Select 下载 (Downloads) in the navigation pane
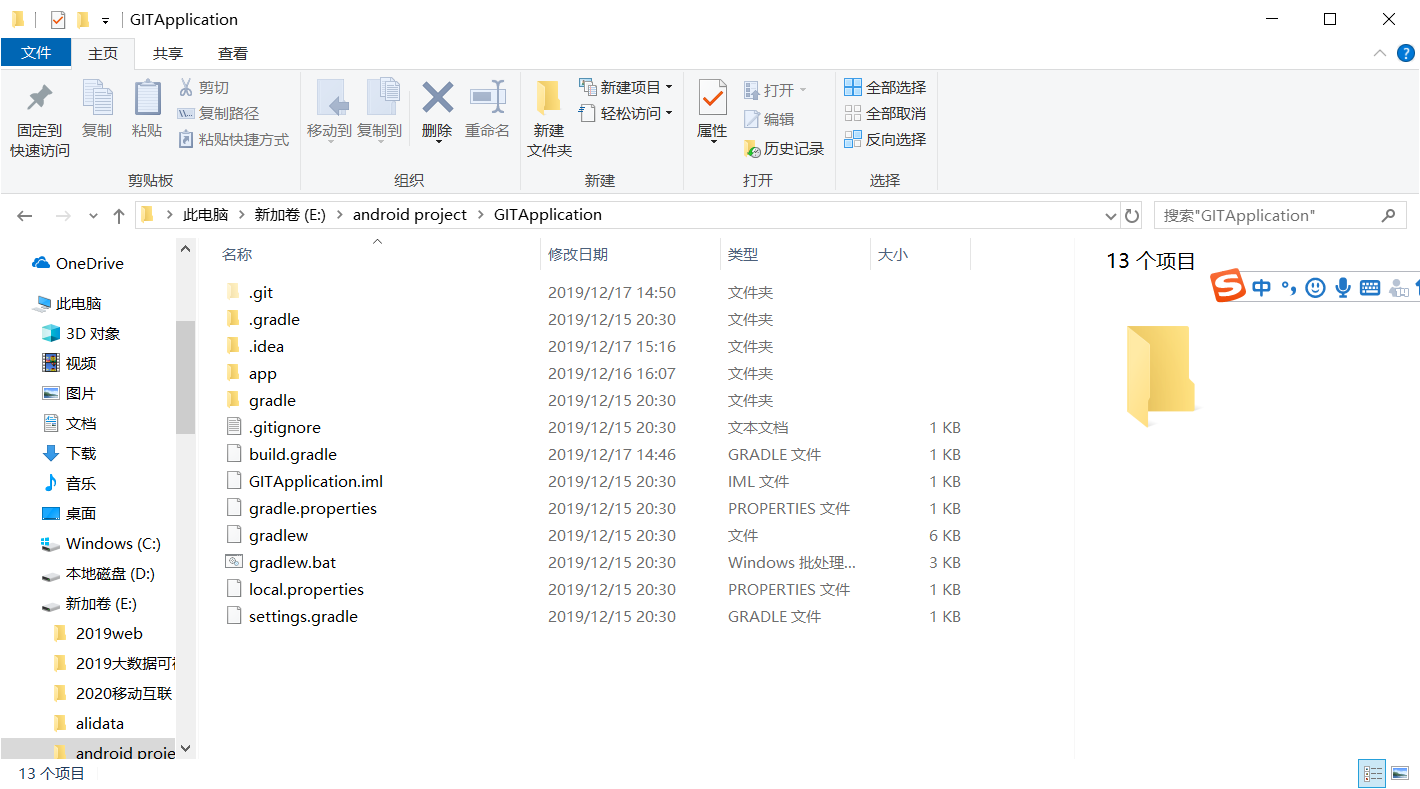The height and width of the screenshot is (789, 1420). click(70, 454)
